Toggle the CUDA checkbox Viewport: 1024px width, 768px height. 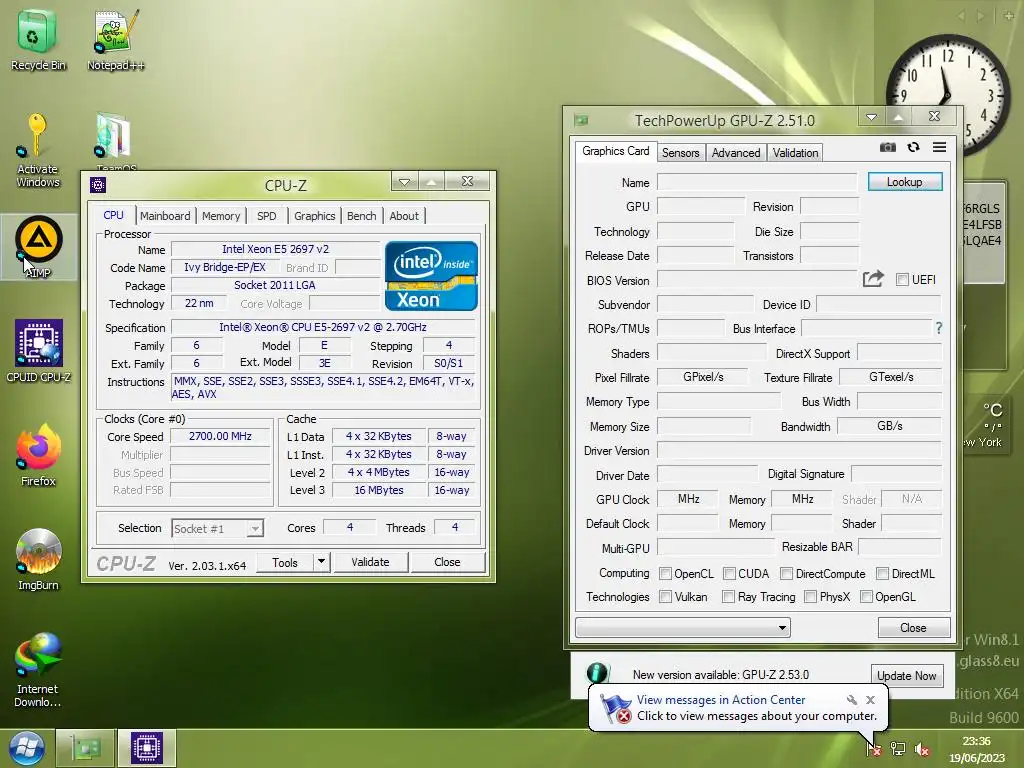[x=729, y=573]
